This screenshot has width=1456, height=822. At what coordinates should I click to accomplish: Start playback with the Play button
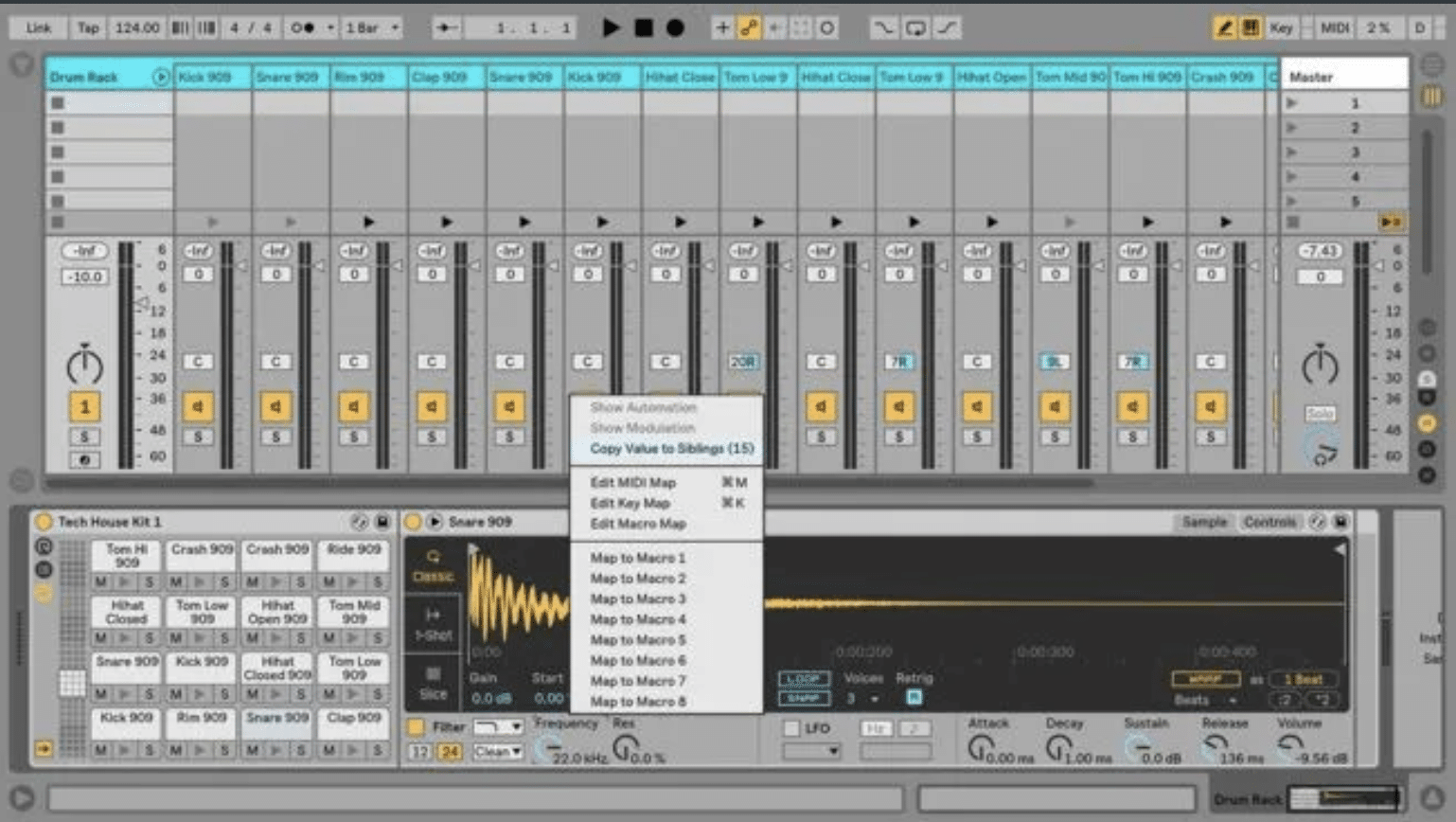pyautogui.click(x=611, y=27)
